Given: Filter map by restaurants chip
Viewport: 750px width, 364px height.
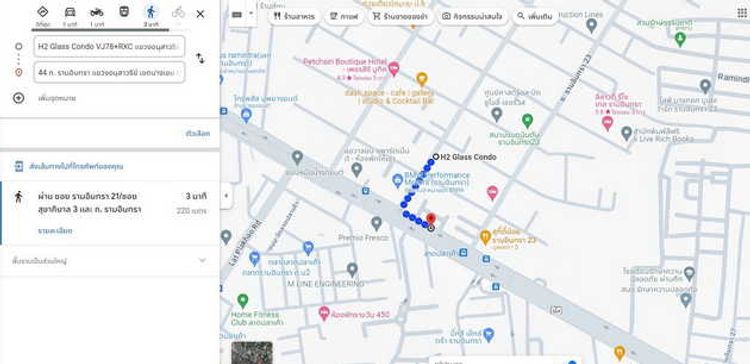Looking at the screenshot, I should click(294, 16).
